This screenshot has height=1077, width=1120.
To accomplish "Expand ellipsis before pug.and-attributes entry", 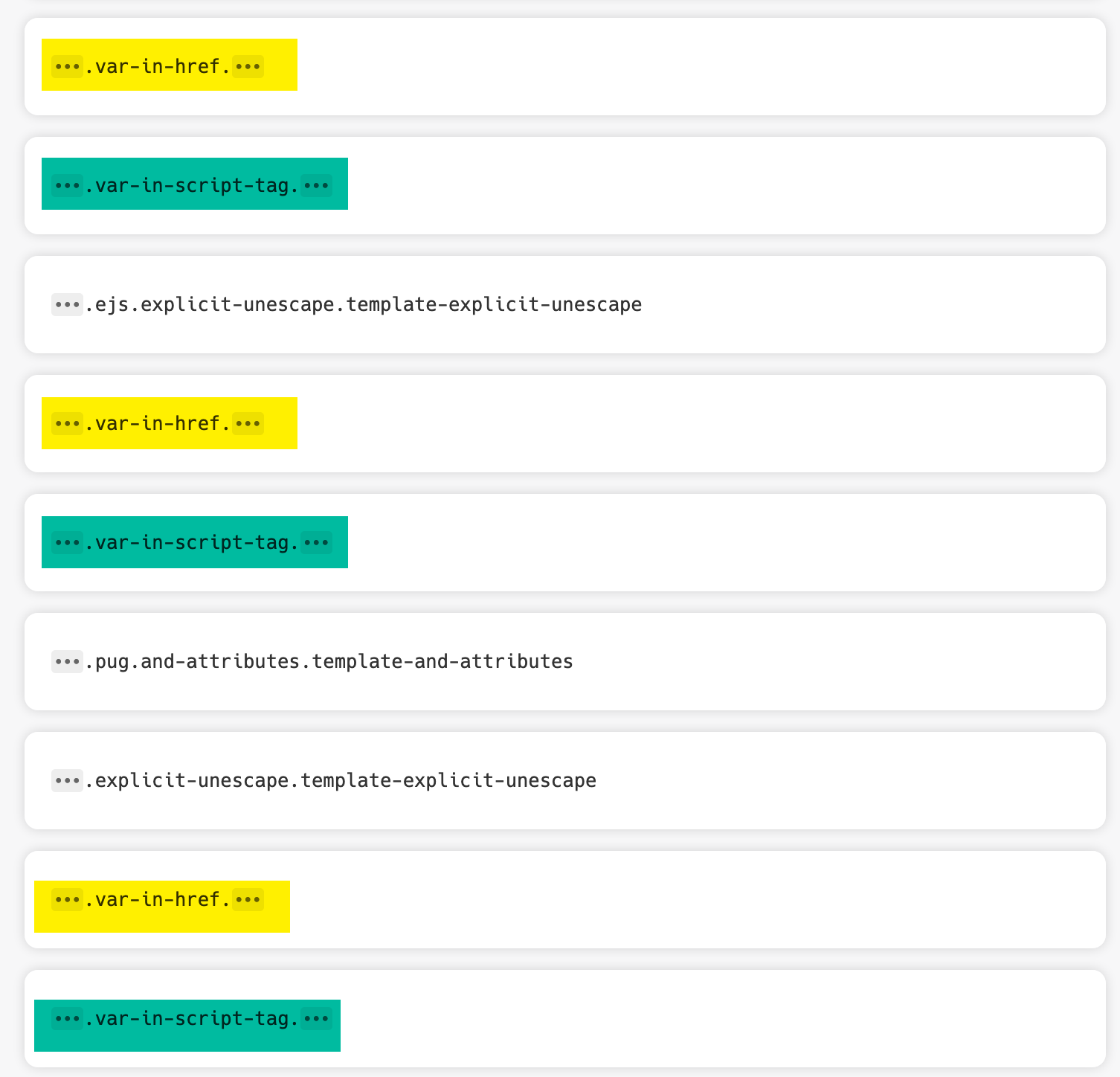I will [x=66, y=660].
